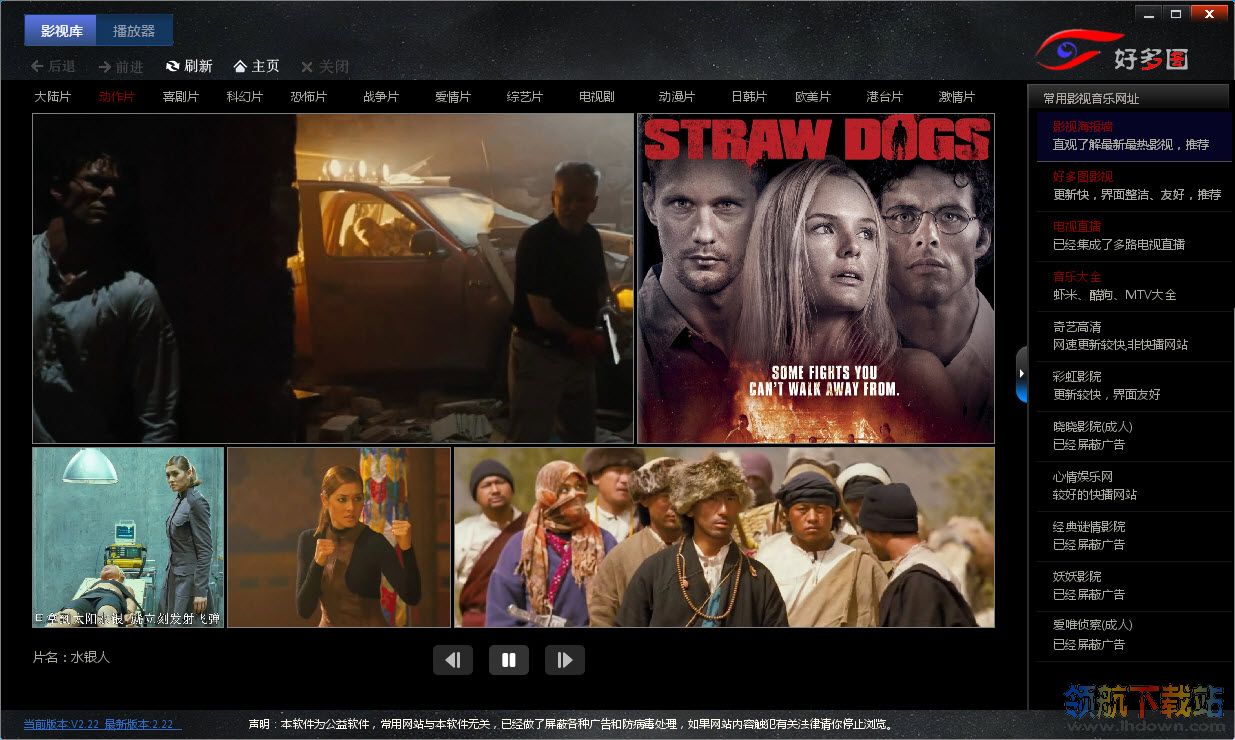Open the large truck scene thumbnail
Screen dimensions: 1235x740
[x=333, y=278]
